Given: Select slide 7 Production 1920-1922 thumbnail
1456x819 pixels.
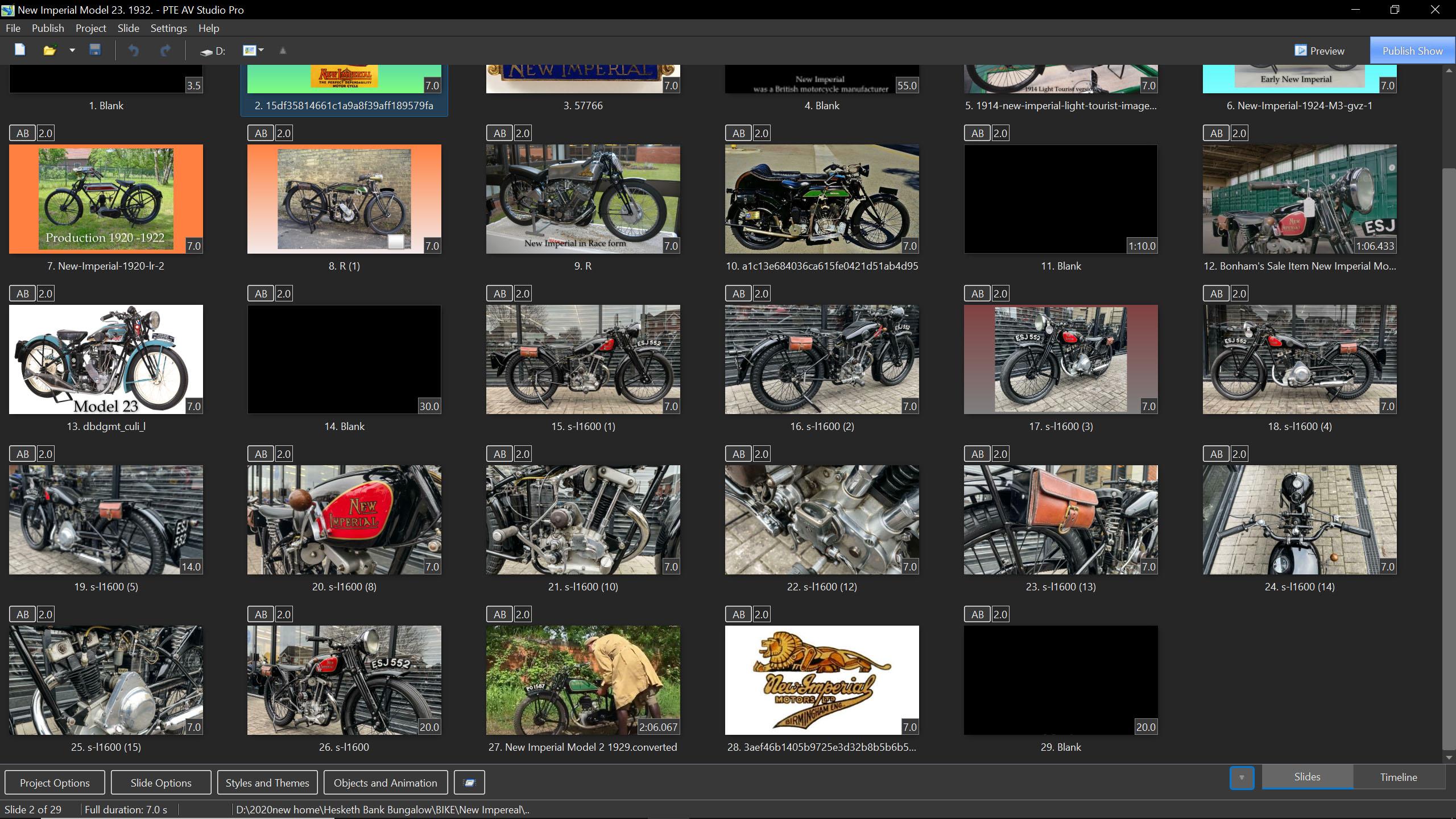Looking at the screenshot, I should tap(106, 199).
